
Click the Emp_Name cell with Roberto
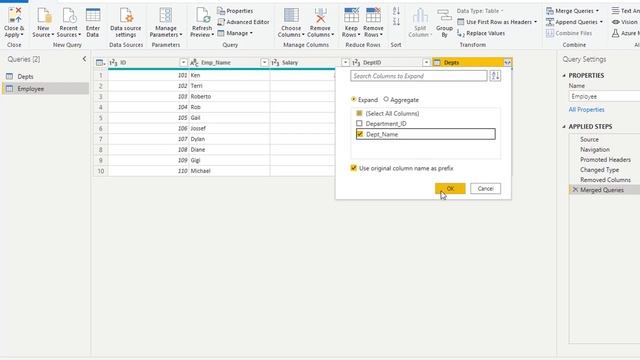tap(229, 97)
